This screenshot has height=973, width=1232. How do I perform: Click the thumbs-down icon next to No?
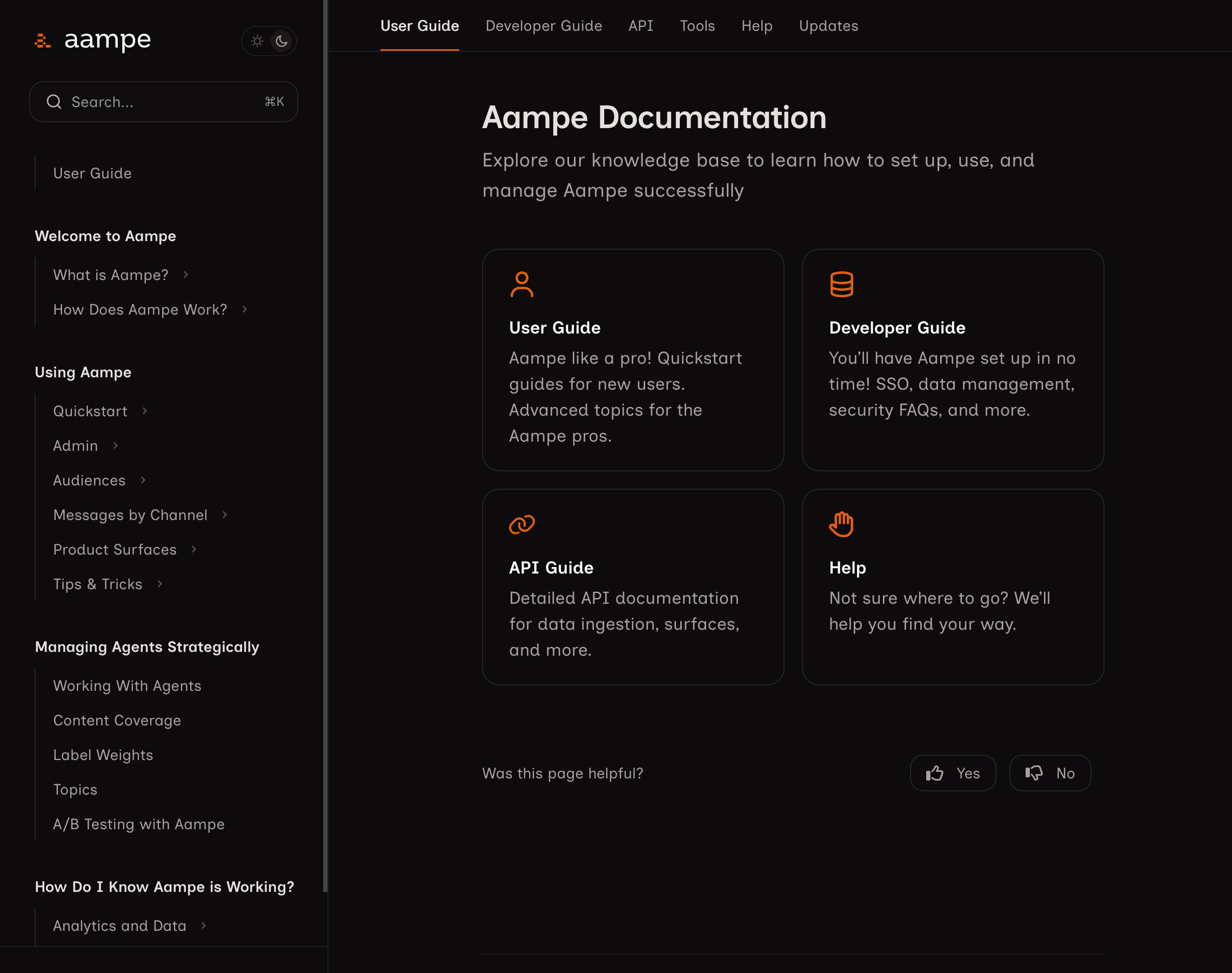tap(1035, 772)
